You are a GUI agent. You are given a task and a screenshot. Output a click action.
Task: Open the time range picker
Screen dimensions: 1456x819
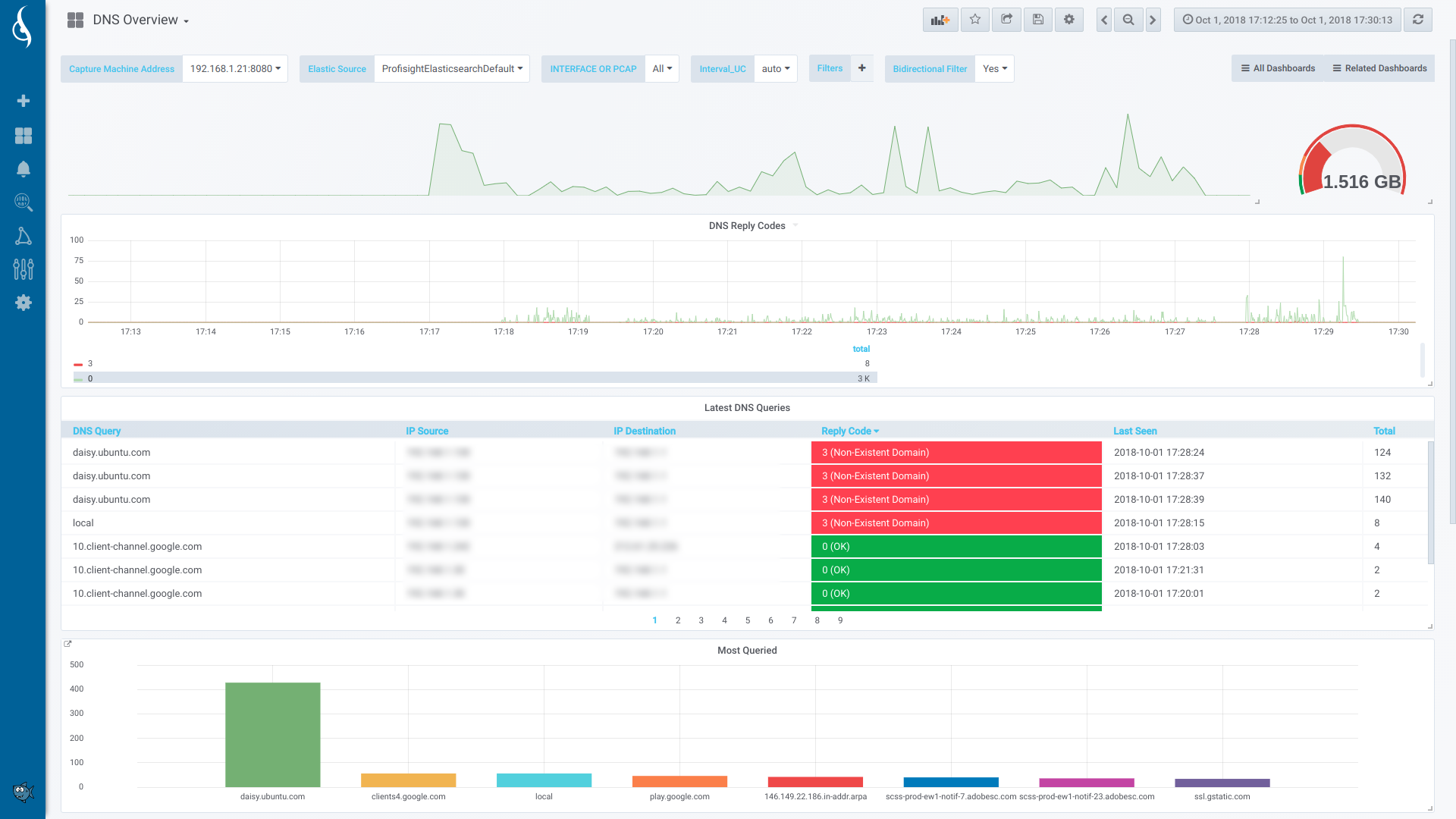(1288, 20)
